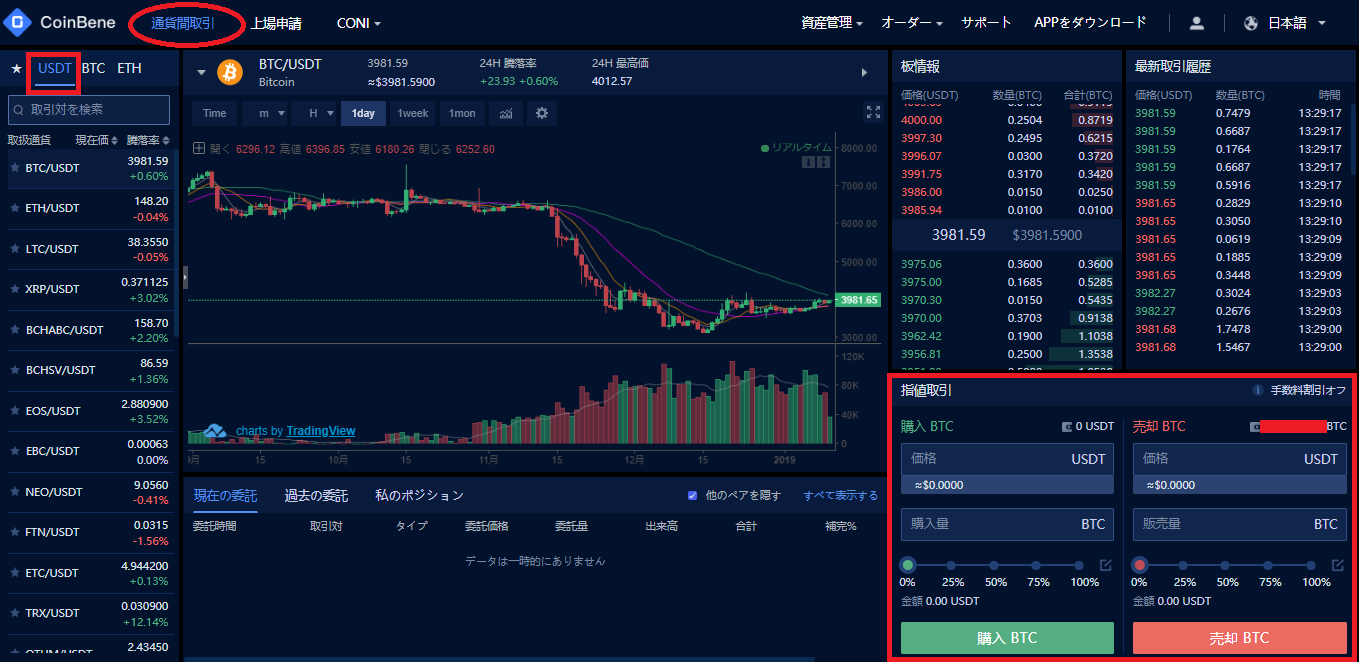Toggle the 手数料割引オフ fee discount switch
The image size is (1359, 662).
coord(1307,391)
